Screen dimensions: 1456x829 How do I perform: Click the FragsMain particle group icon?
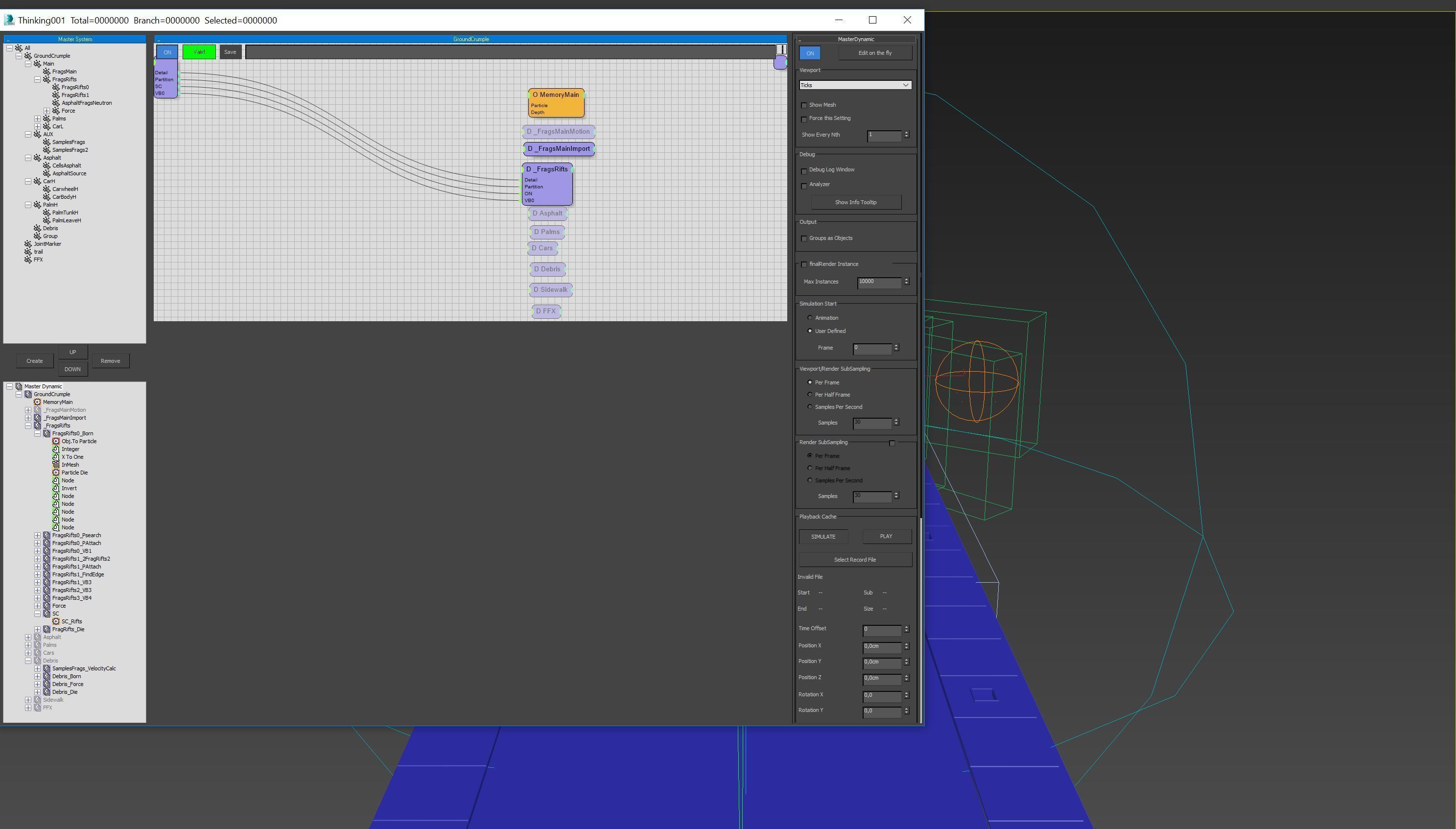tap(47, 72)
